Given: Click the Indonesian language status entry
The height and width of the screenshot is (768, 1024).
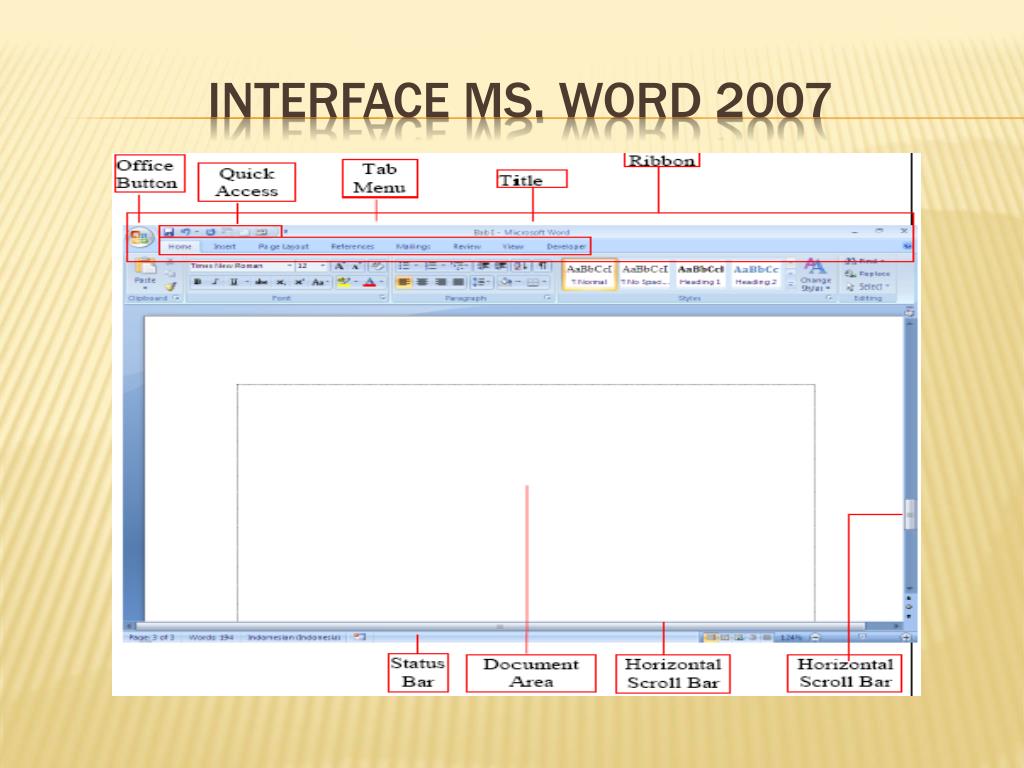Looking at the screenshot, I should coord(295,637).
